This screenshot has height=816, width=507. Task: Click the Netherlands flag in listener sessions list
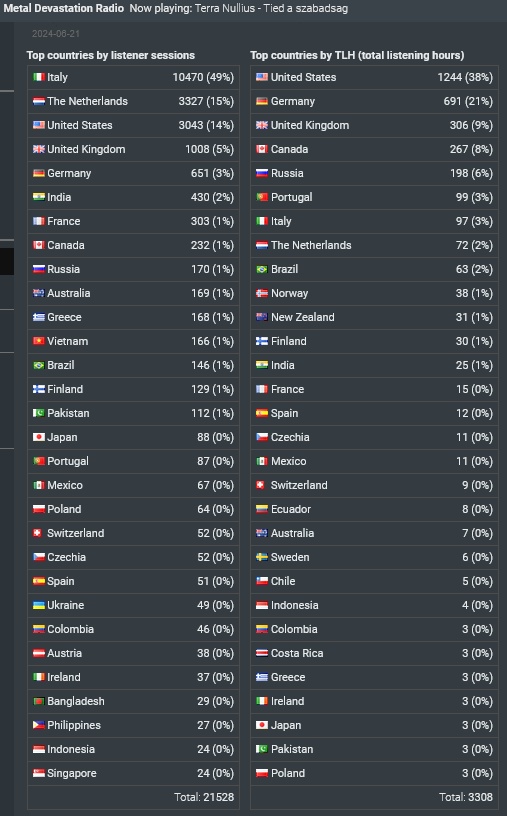click(x=39, y=101)
